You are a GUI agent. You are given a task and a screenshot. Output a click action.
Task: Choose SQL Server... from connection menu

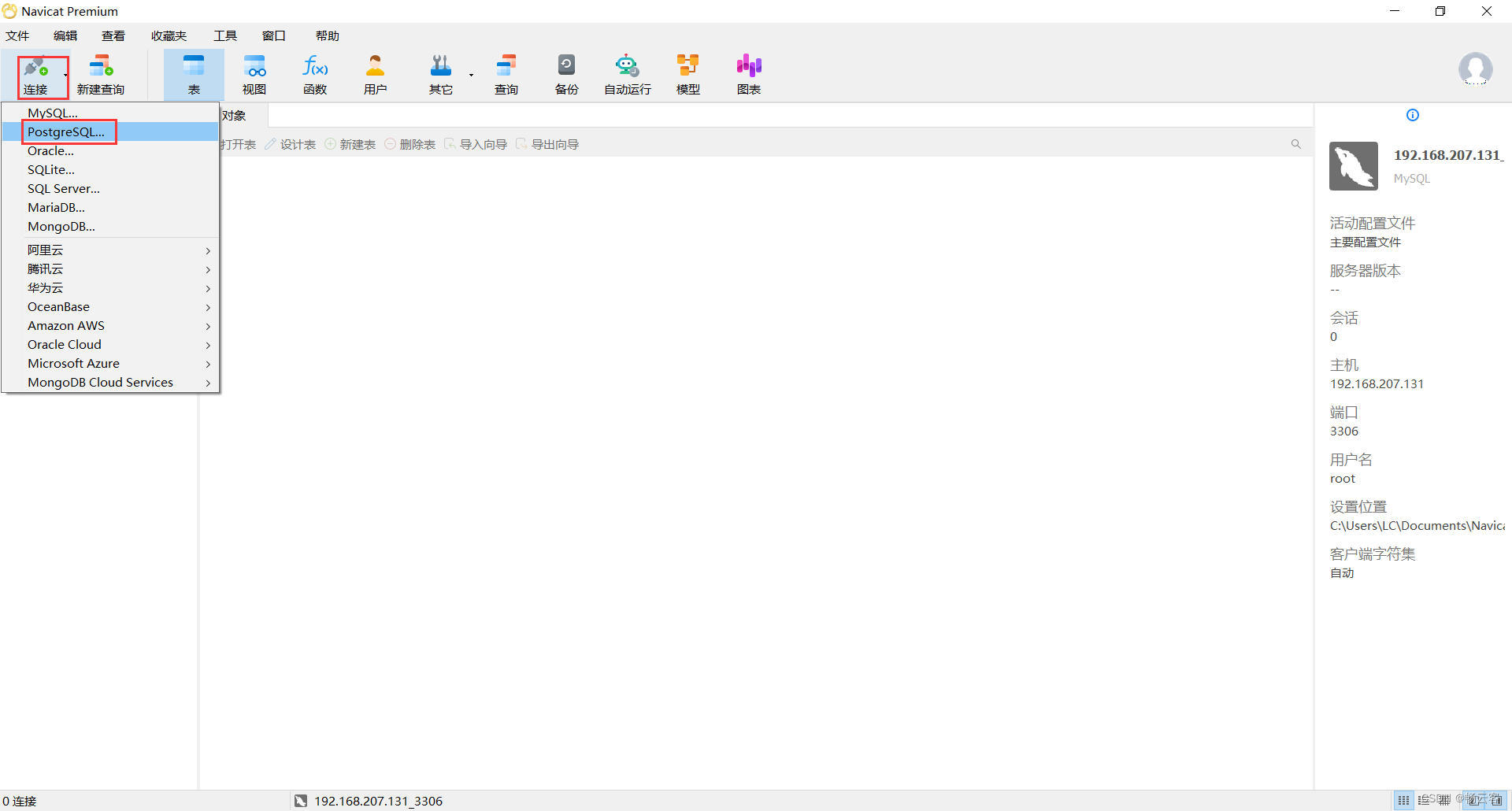110,188
